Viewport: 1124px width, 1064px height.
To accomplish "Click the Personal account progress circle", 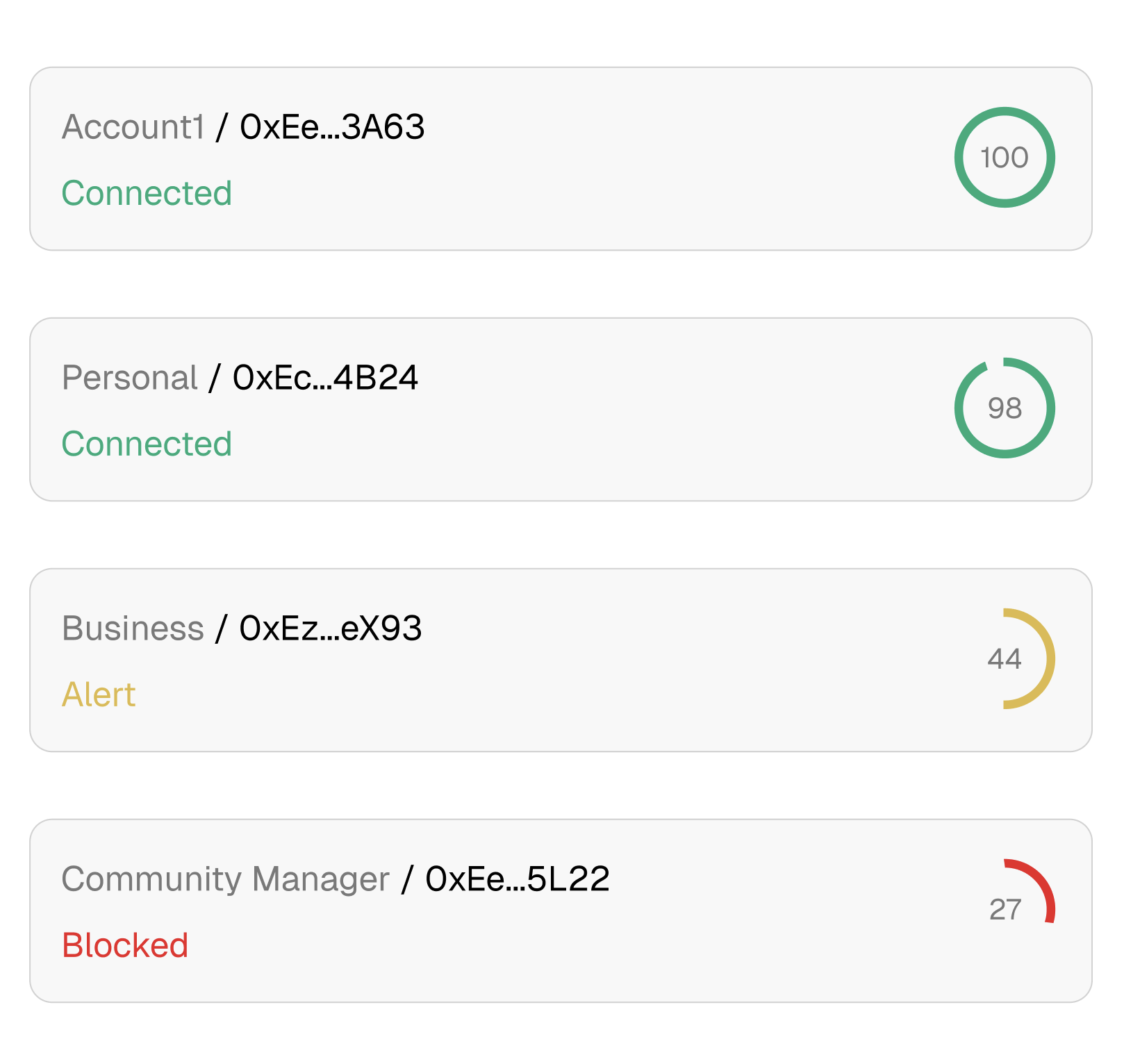I will coord(1005,408).
